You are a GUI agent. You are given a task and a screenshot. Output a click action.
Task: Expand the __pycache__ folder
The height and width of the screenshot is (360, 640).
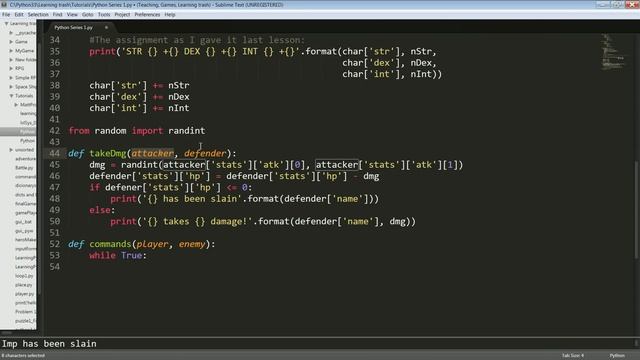[11, 33]
